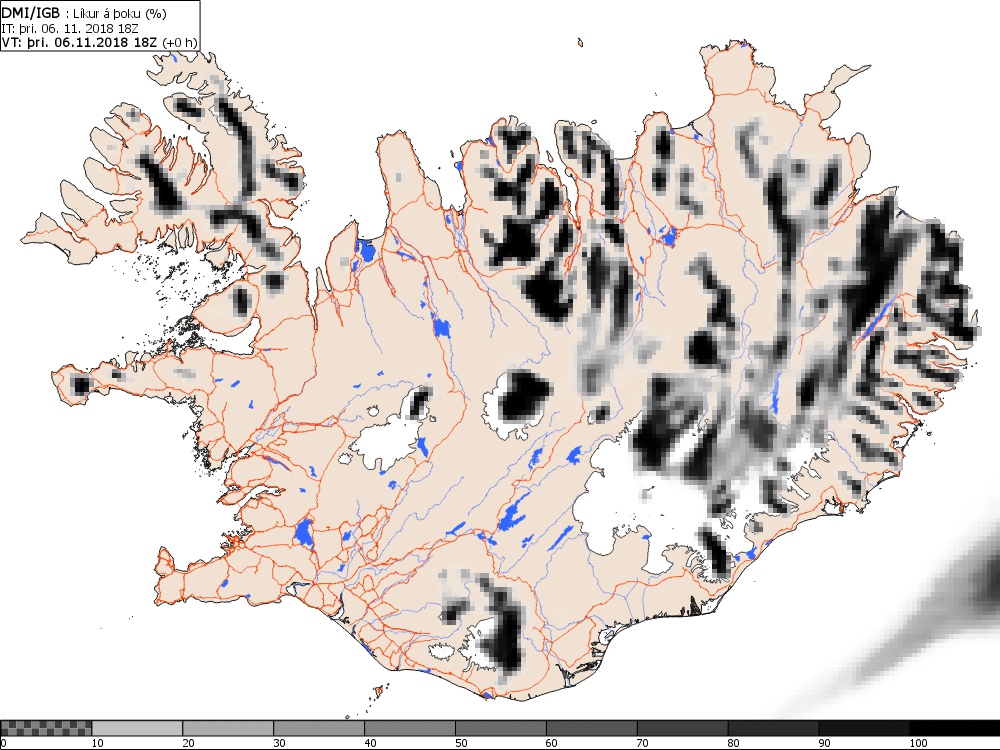Choose the 70–80 percent dark legend swatch
The width and height of the screenshot is (1000, 750).
[682, 728]
